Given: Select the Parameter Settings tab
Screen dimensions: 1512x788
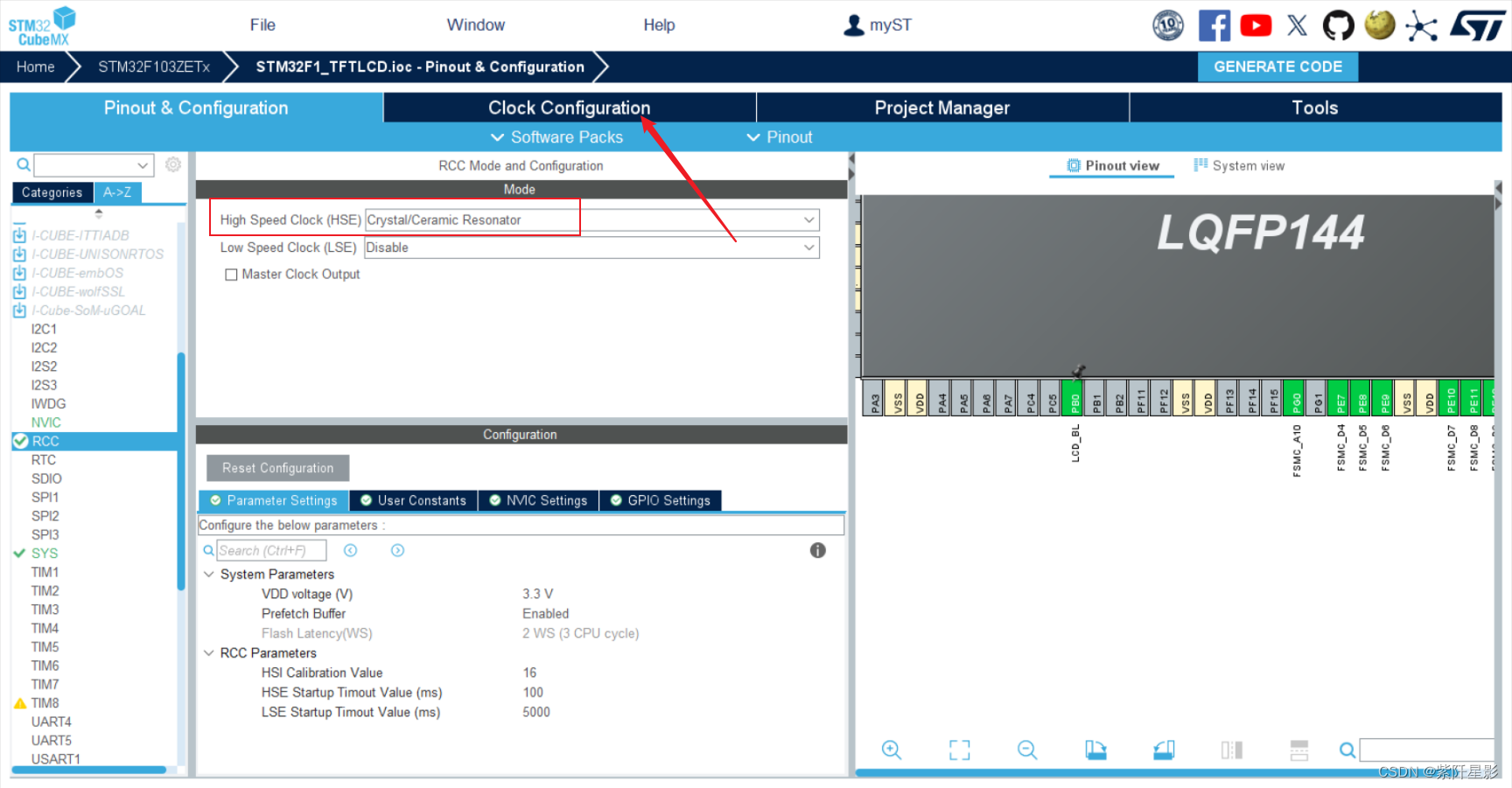Looking at the screenshot, I should [274, 500].
